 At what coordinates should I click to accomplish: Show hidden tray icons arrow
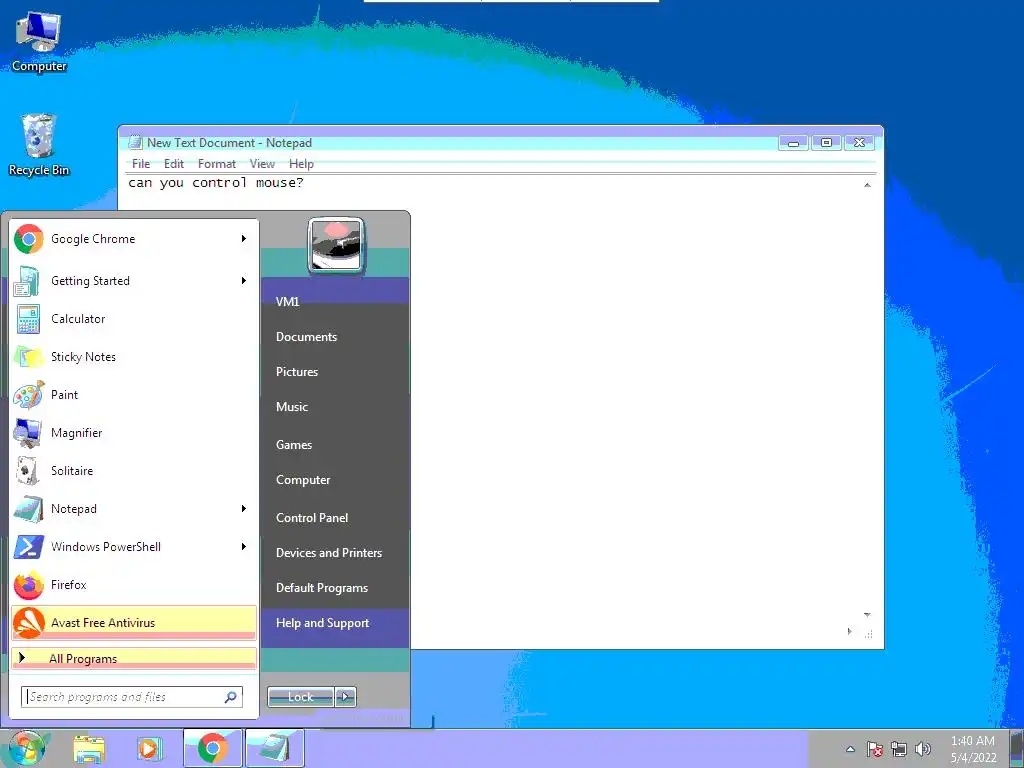(x=850, y=749)
